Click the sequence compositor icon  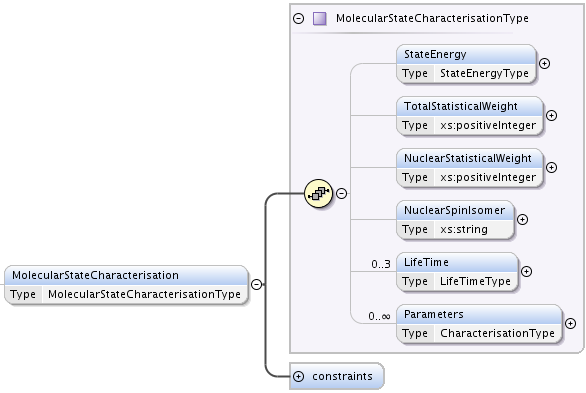pos(318,194)
